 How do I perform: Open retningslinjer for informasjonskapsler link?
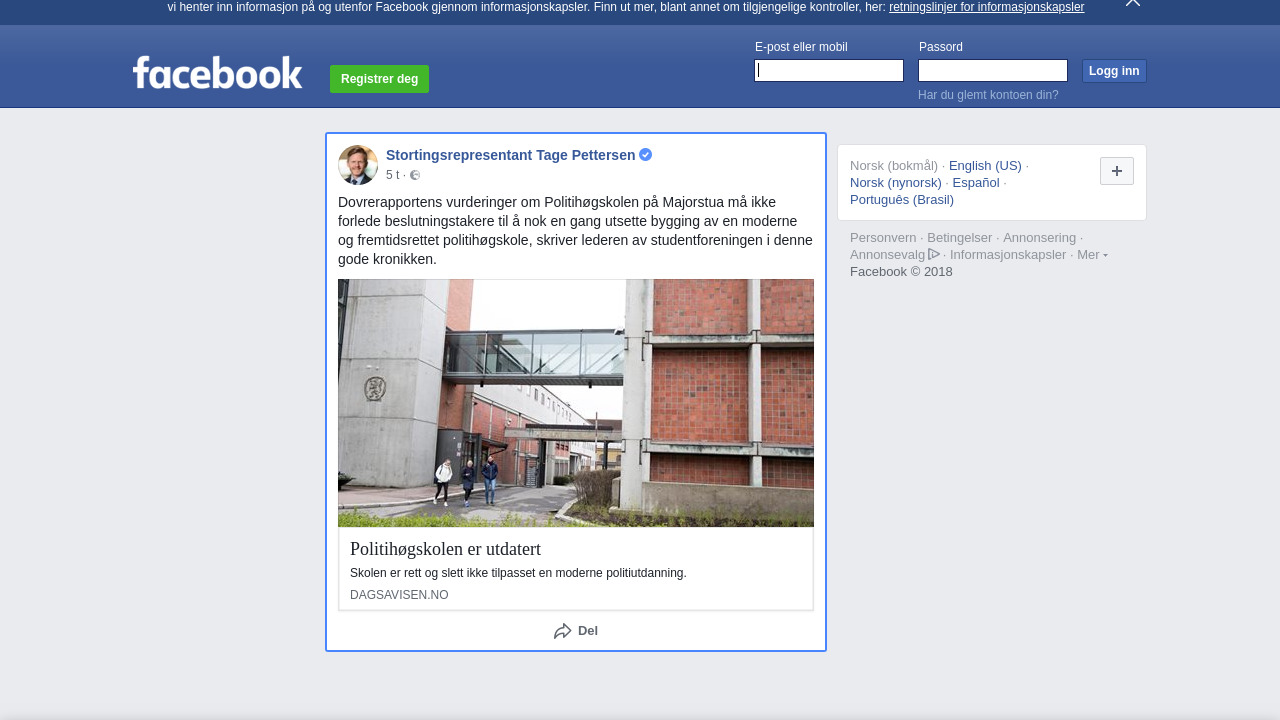pos(986,7)
